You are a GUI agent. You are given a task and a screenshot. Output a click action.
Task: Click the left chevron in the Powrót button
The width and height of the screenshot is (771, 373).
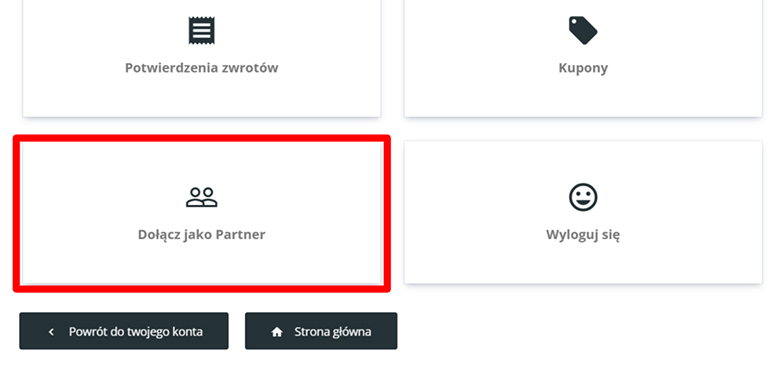pos(51,332)
